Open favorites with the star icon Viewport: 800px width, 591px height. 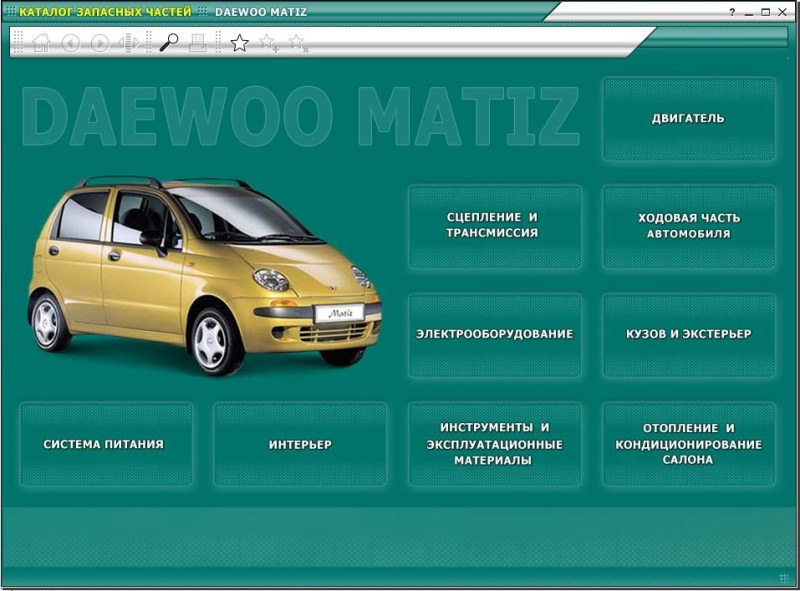(239, 43)
